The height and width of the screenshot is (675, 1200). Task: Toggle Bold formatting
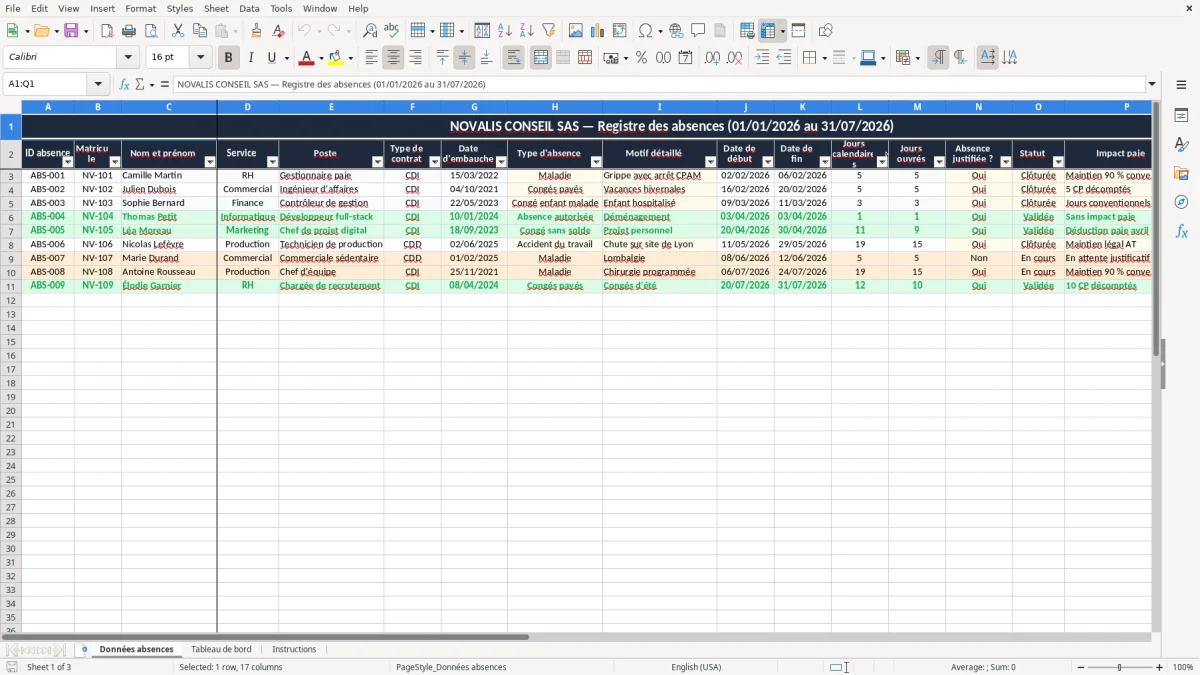228,58
